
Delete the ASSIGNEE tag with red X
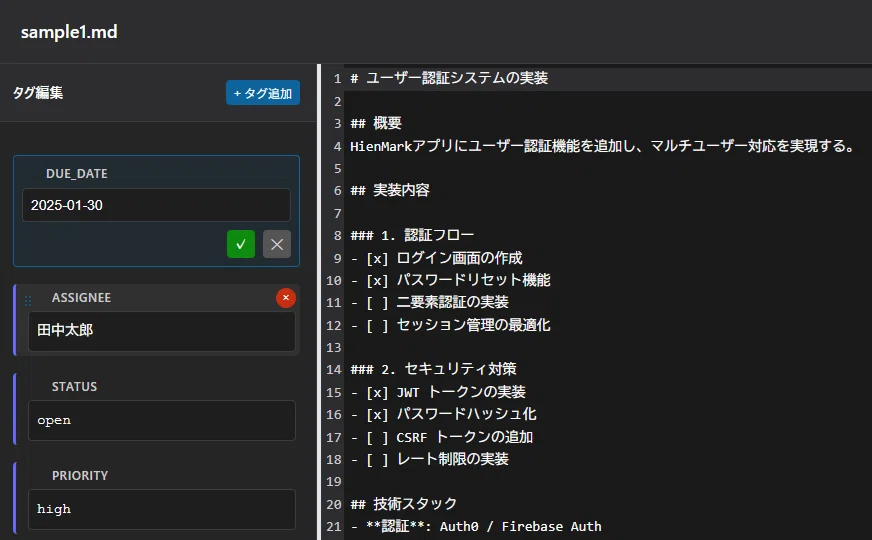point(286,298)
